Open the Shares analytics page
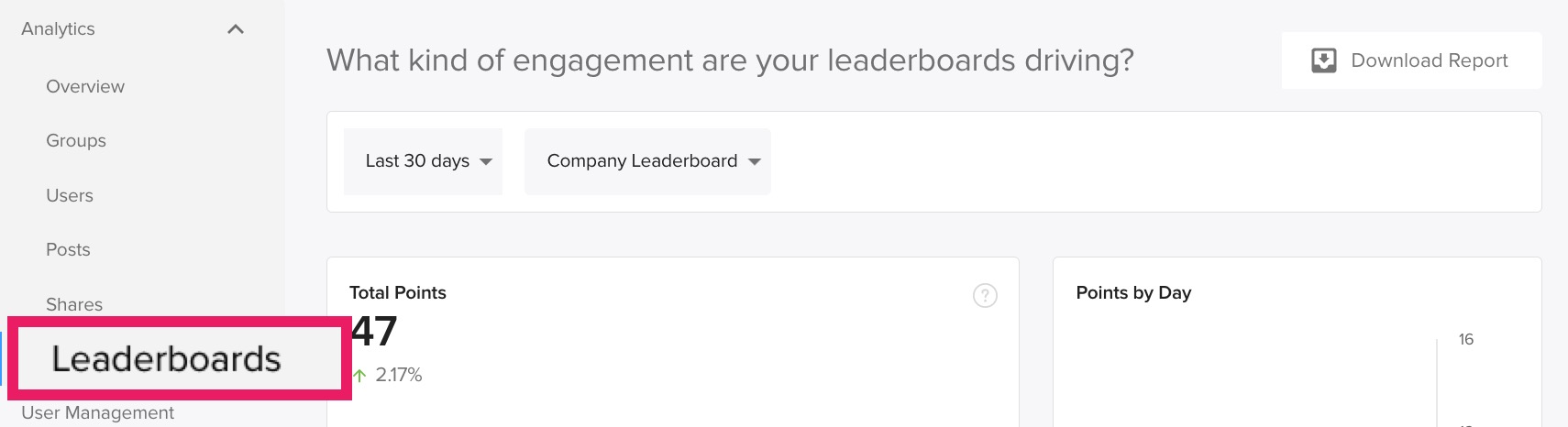The height and width of the screenshot is (427, 1568). (74, 304)
